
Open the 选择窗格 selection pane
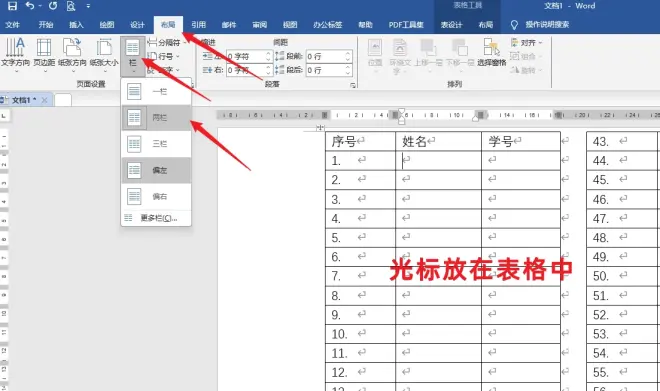tap(491, 53)
